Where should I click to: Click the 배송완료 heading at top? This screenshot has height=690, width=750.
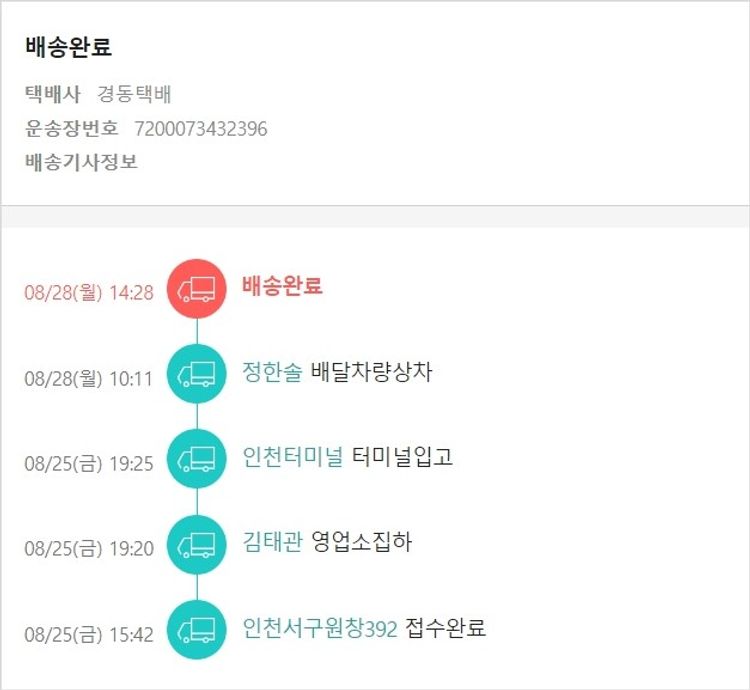coord(68,47)
